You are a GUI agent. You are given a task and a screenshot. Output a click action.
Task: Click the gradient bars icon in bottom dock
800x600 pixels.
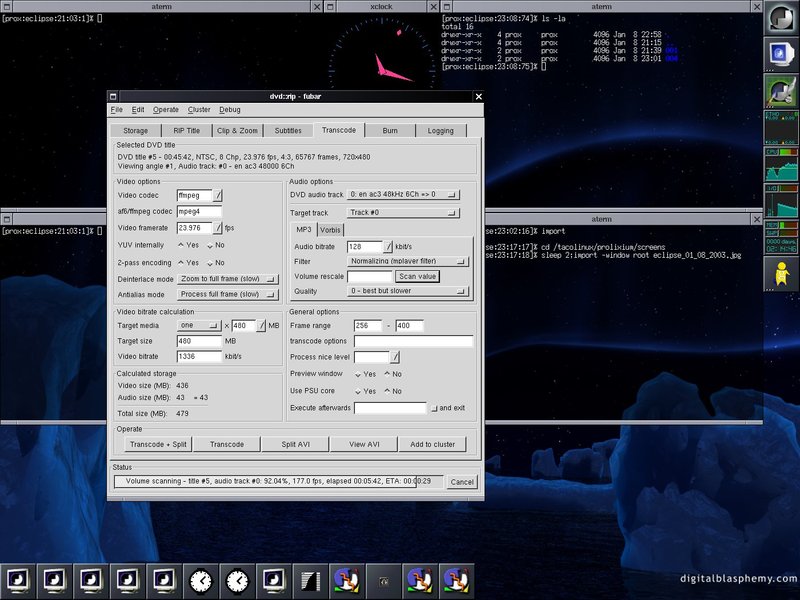(x=309, y=579)
